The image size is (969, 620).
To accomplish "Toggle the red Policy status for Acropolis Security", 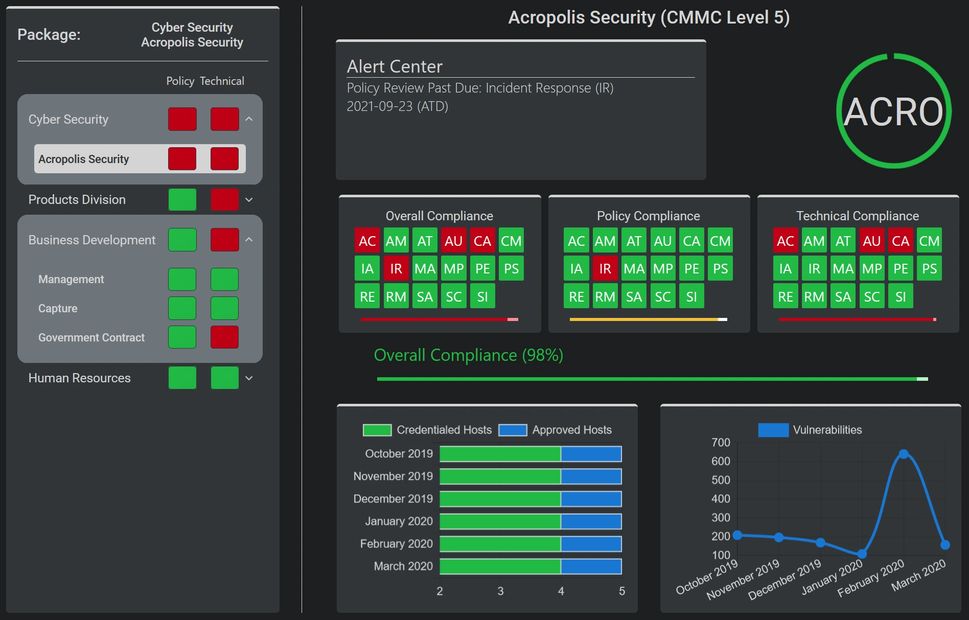I will [x=182, y=158].
